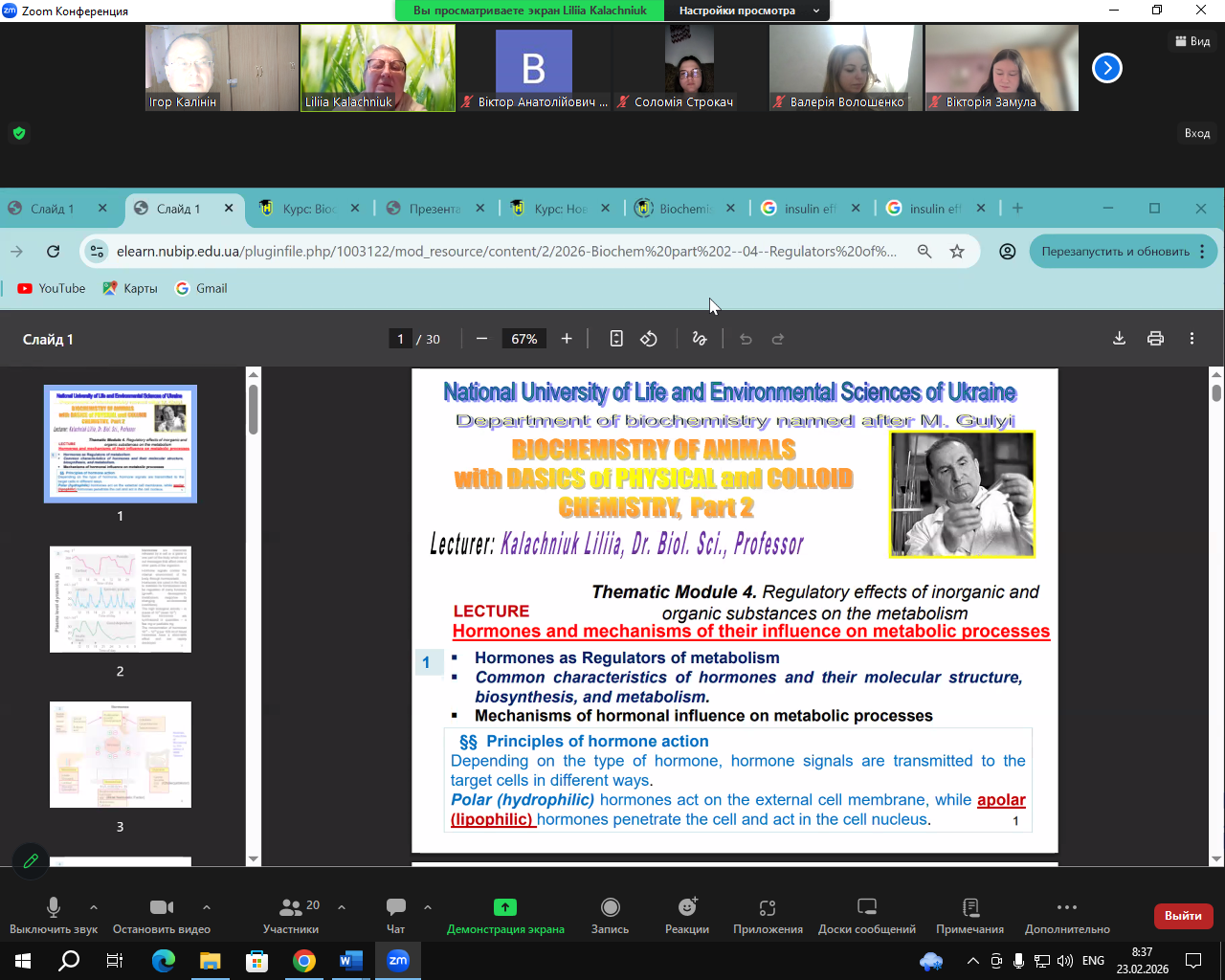Click the green encryption shield icon
Screen dimensions: 1225x980
point(19,133)
